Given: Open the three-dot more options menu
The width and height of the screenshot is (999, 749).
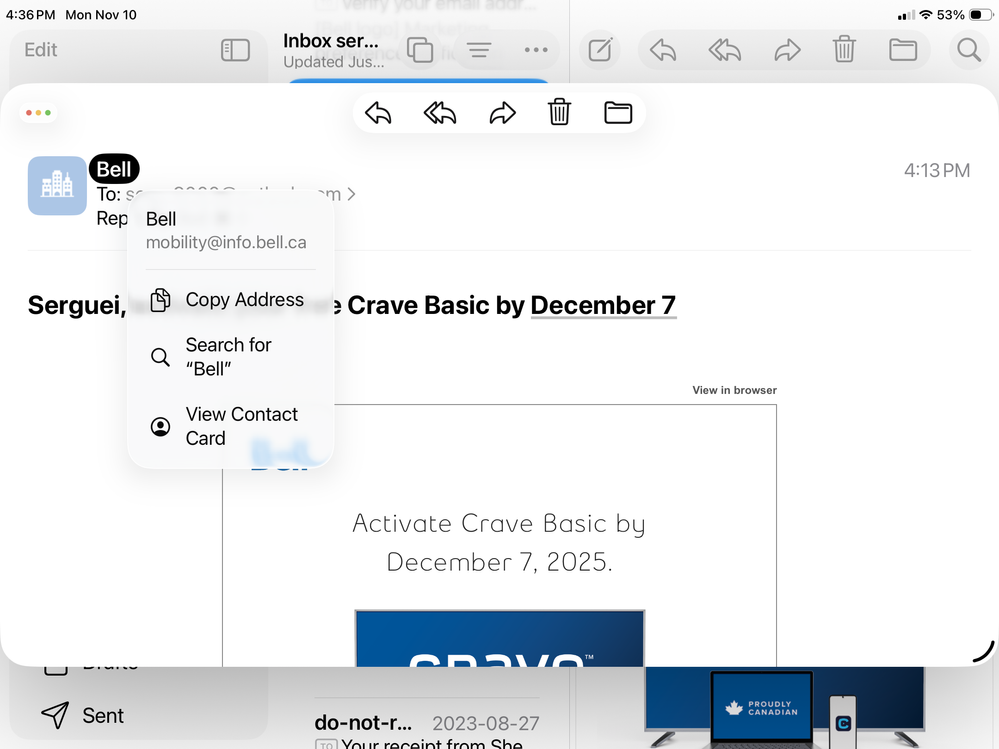Looking at the screenshot, I should tap(536, 50).
